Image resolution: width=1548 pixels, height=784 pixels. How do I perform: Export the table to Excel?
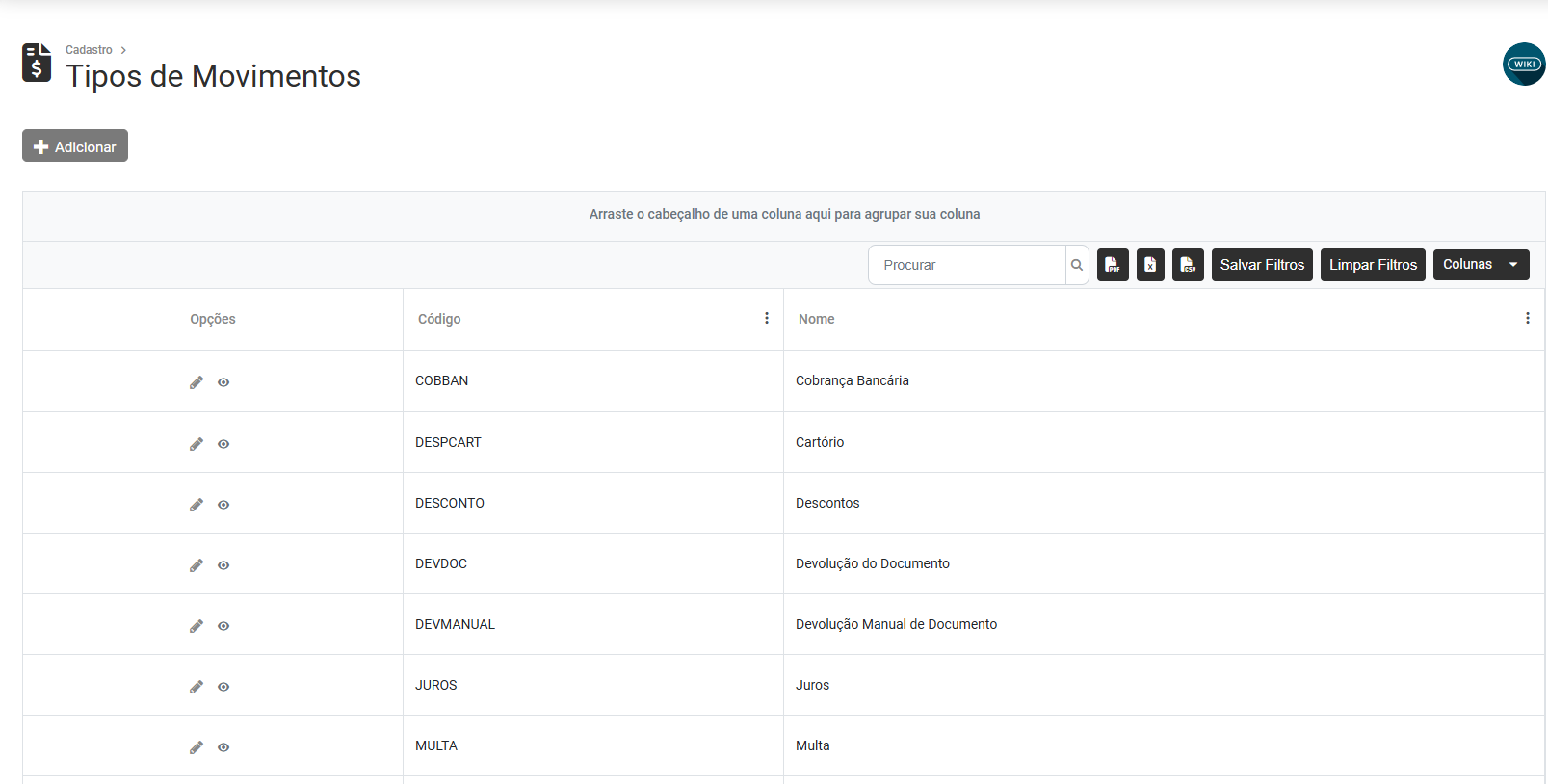click(x=1150, y=265)
